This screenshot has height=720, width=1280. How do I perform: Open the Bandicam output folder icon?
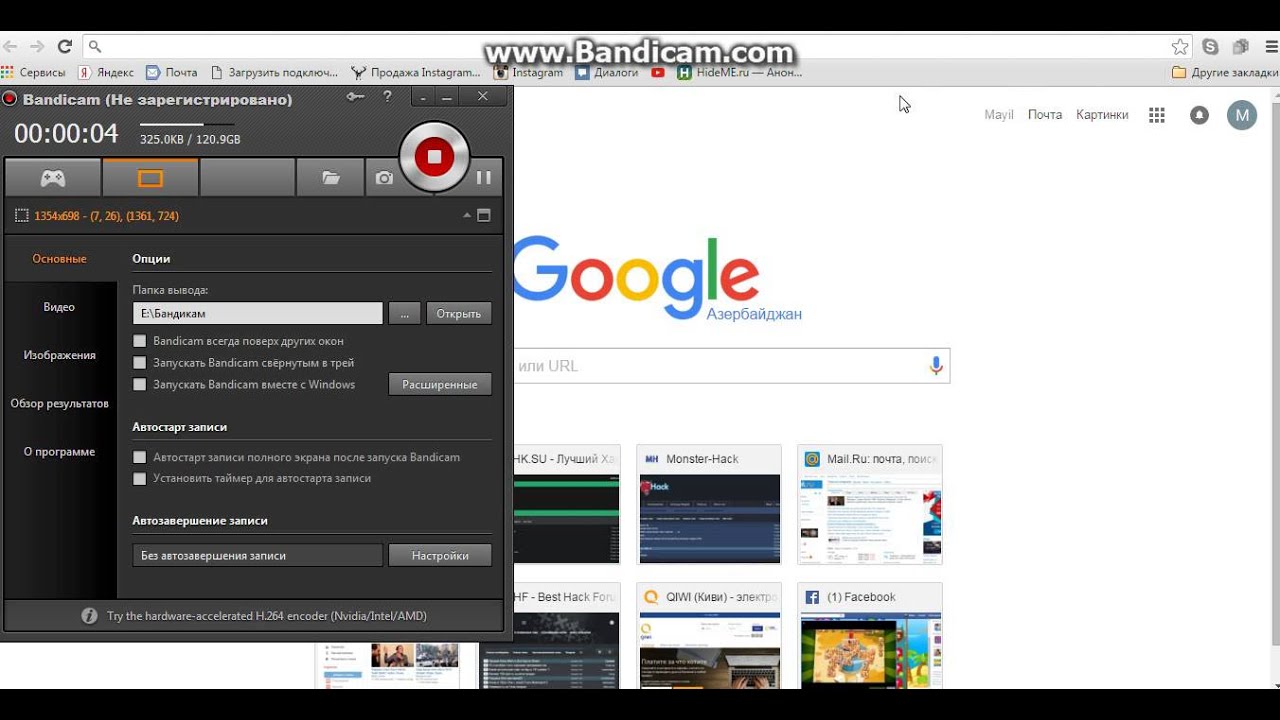point(330,178)
